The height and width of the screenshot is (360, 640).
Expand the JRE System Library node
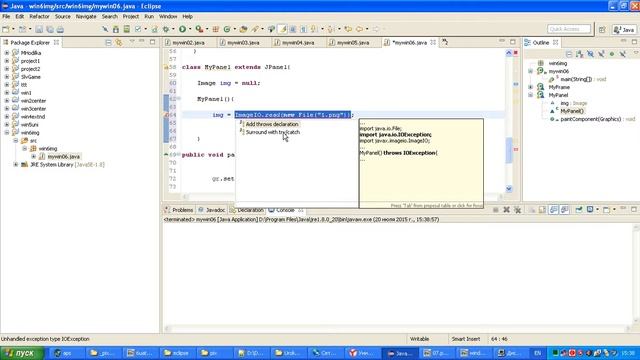point(16,164)
